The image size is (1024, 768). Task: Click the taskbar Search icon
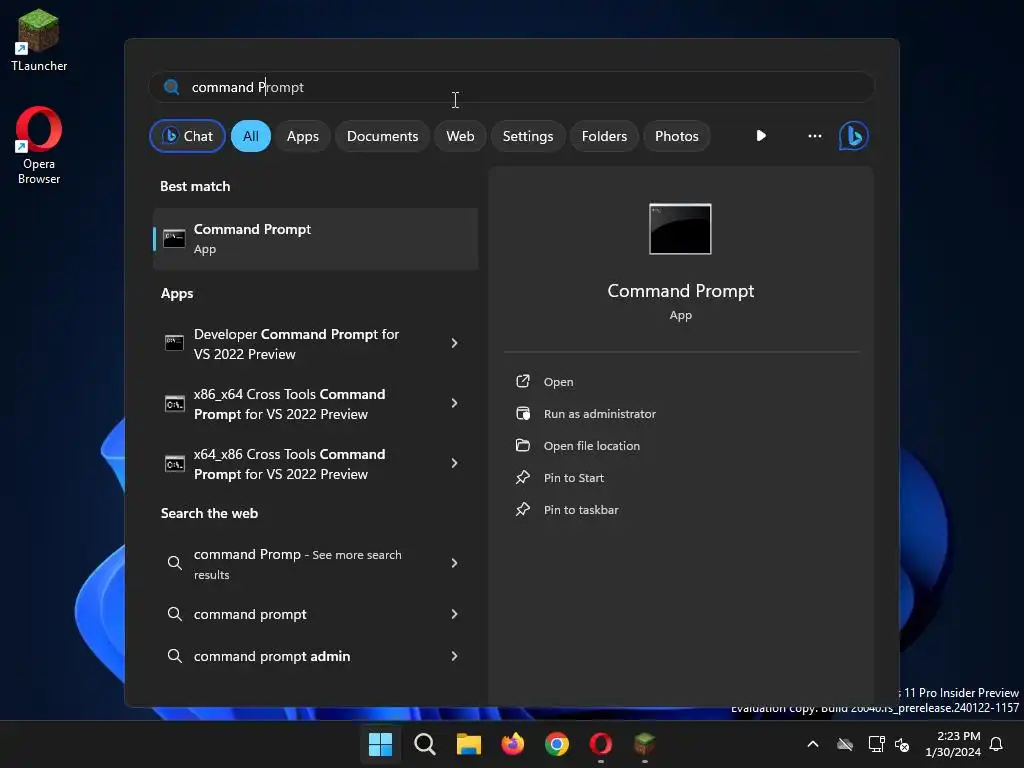point(424,744)
